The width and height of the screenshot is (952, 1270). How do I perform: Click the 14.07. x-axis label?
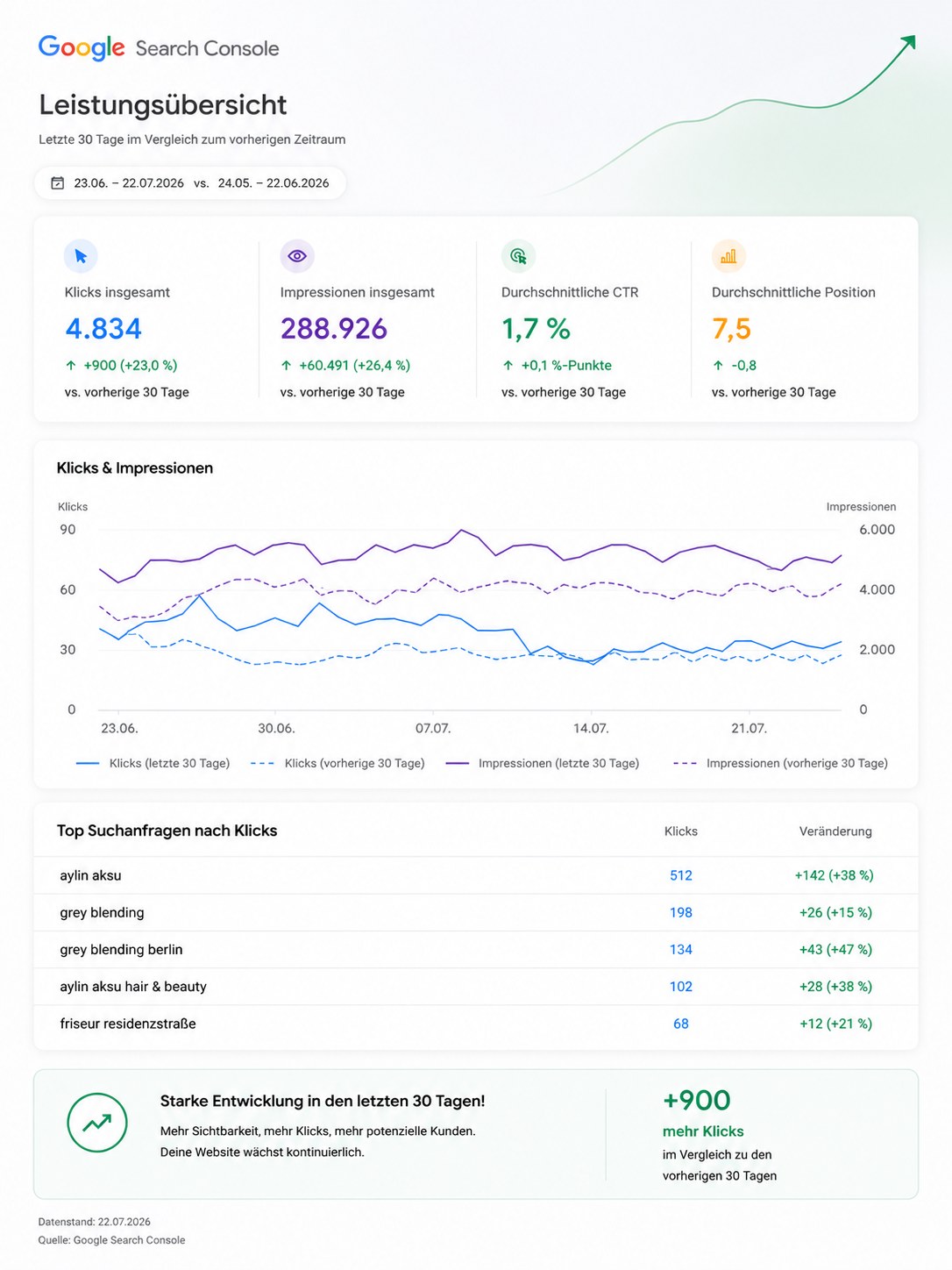pyautogui.click(x=591, y=729)
